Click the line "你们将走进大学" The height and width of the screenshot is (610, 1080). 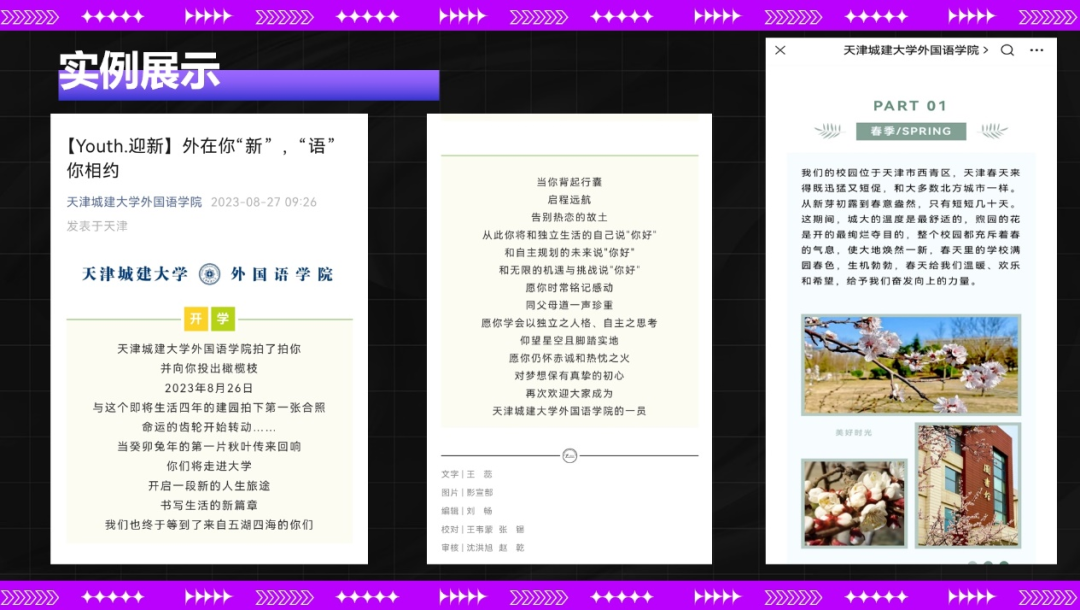click(x=209, y=466)
